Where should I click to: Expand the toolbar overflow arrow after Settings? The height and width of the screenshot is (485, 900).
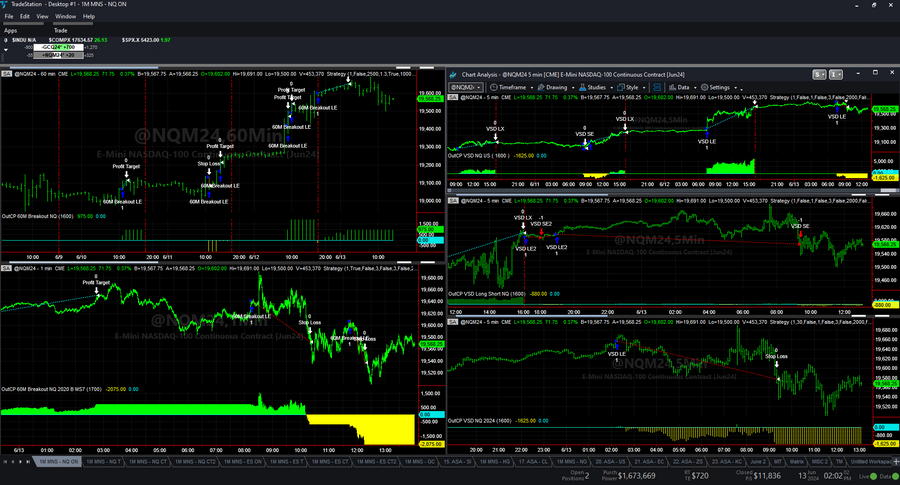(x=742, y=88)
